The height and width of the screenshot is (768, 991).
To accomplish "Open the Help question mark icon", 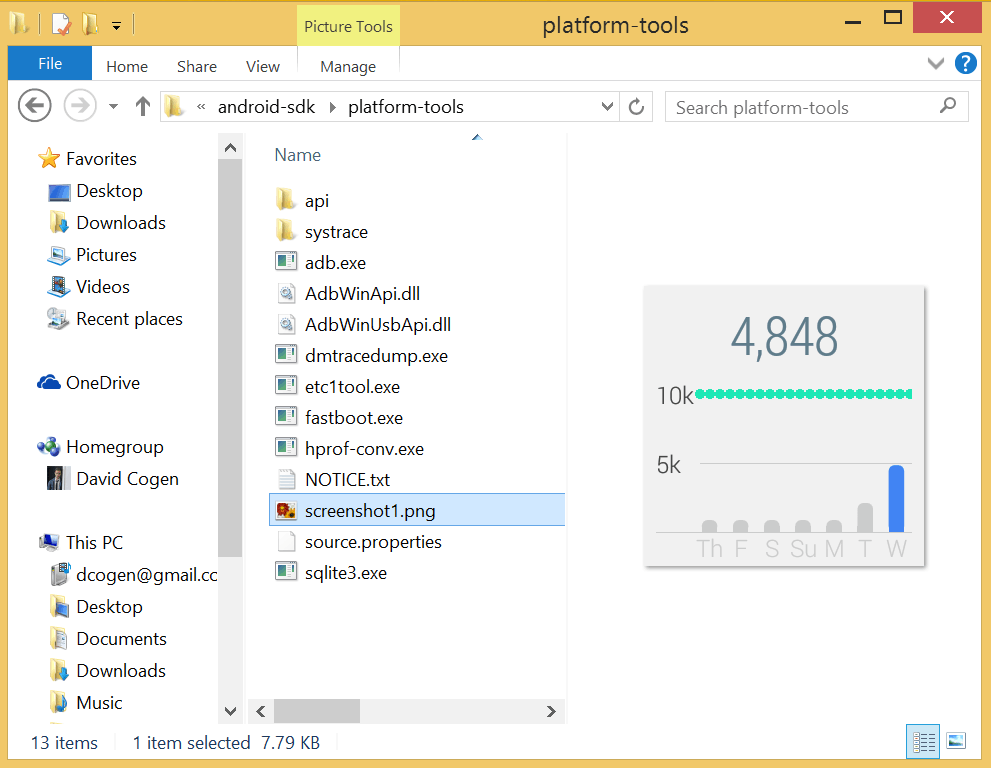I will click(x=965, y=64).
